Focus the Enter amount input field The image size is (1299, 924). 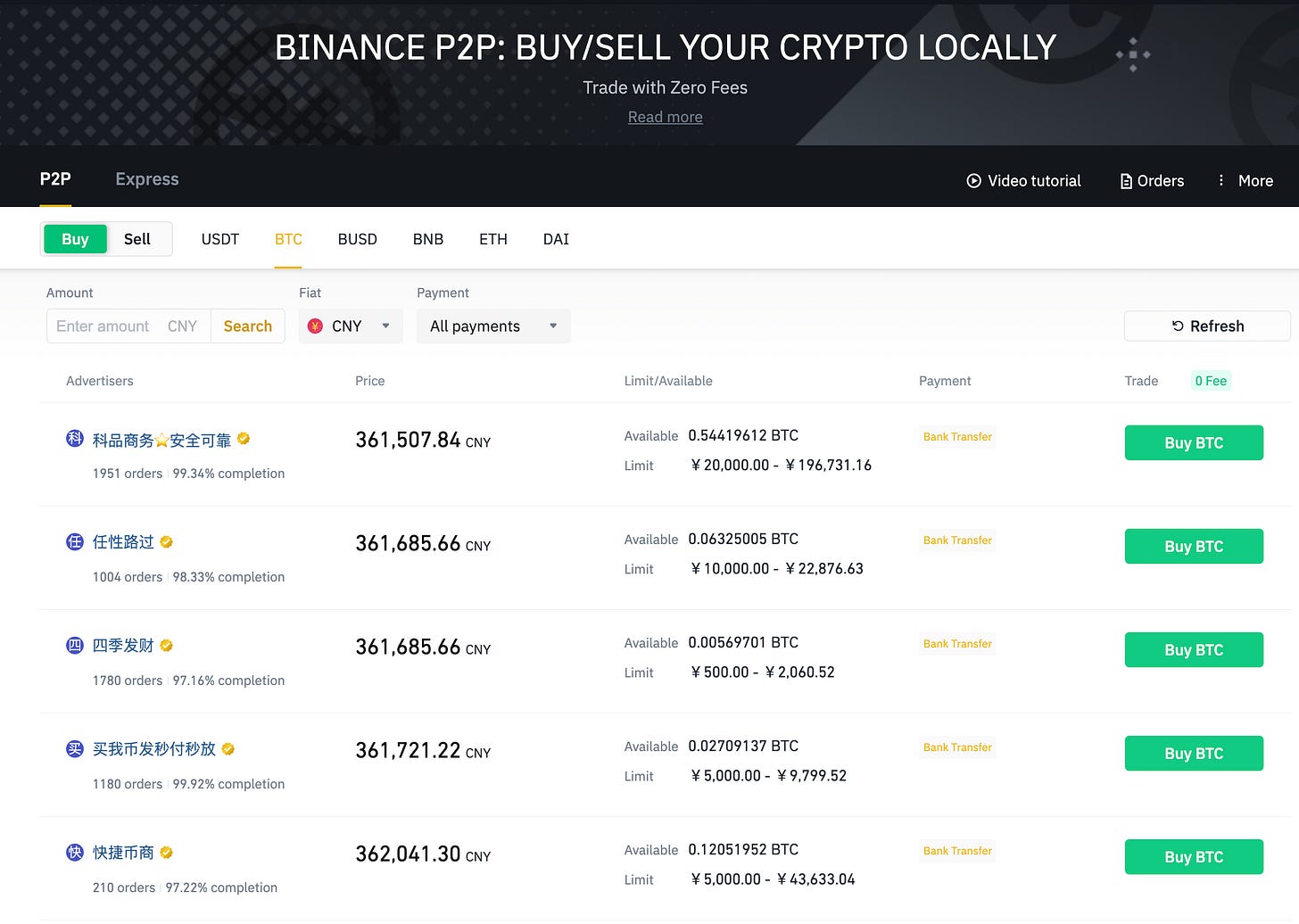pyautogui.click(x=128, y=326)
